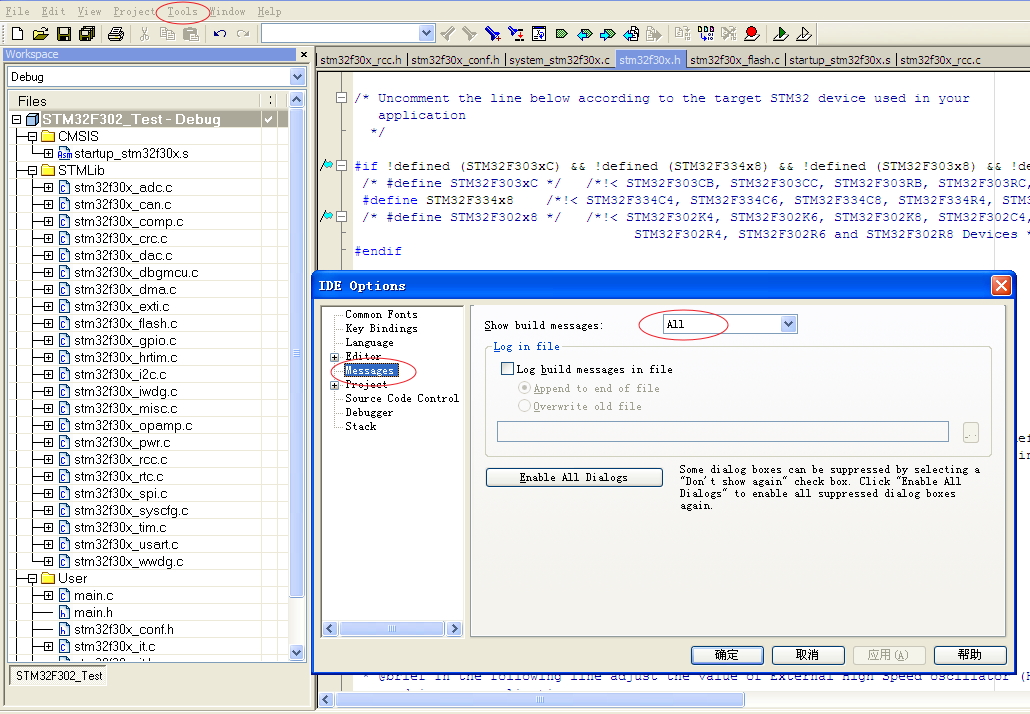The image size is (1030, 714).
Task: Select the Append to end of file radio button
Action: pyautogui.click(x=524, y=388)
